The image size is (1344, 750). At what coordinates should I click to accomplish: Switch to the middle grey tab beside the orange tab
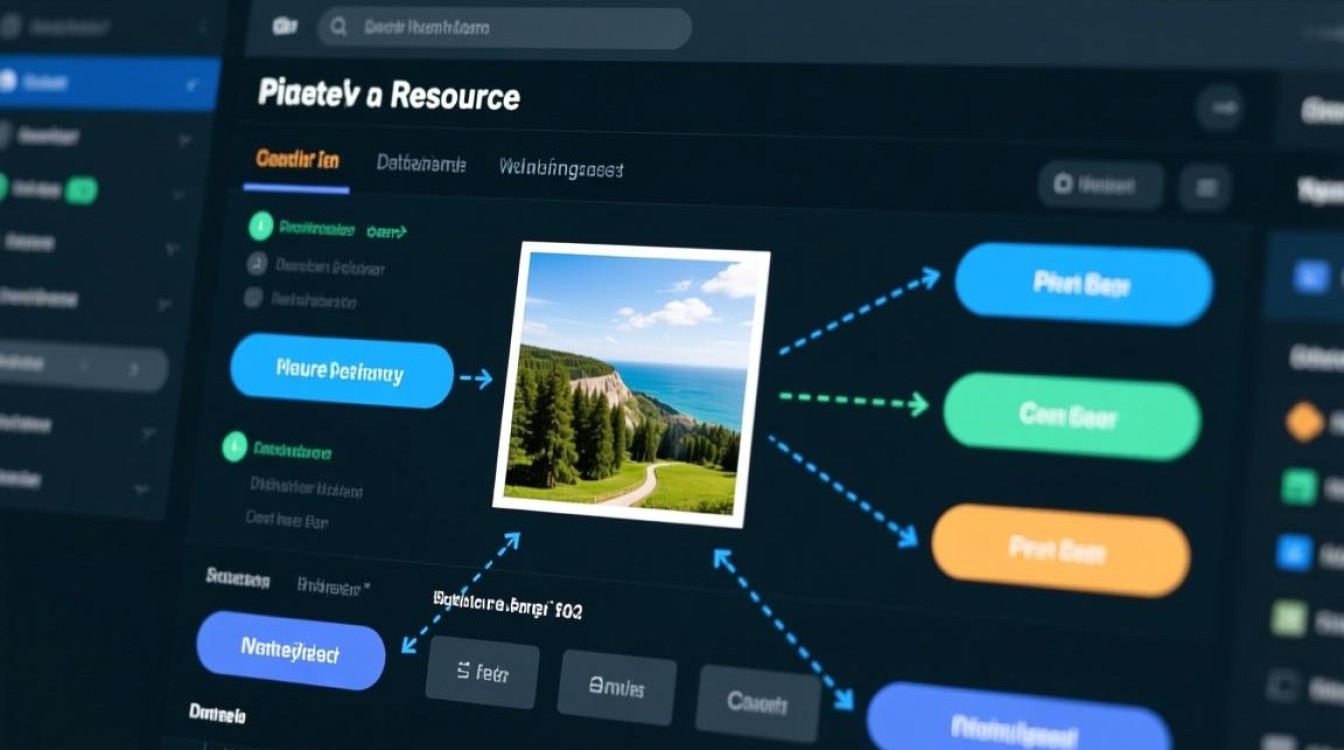[421, 164]
